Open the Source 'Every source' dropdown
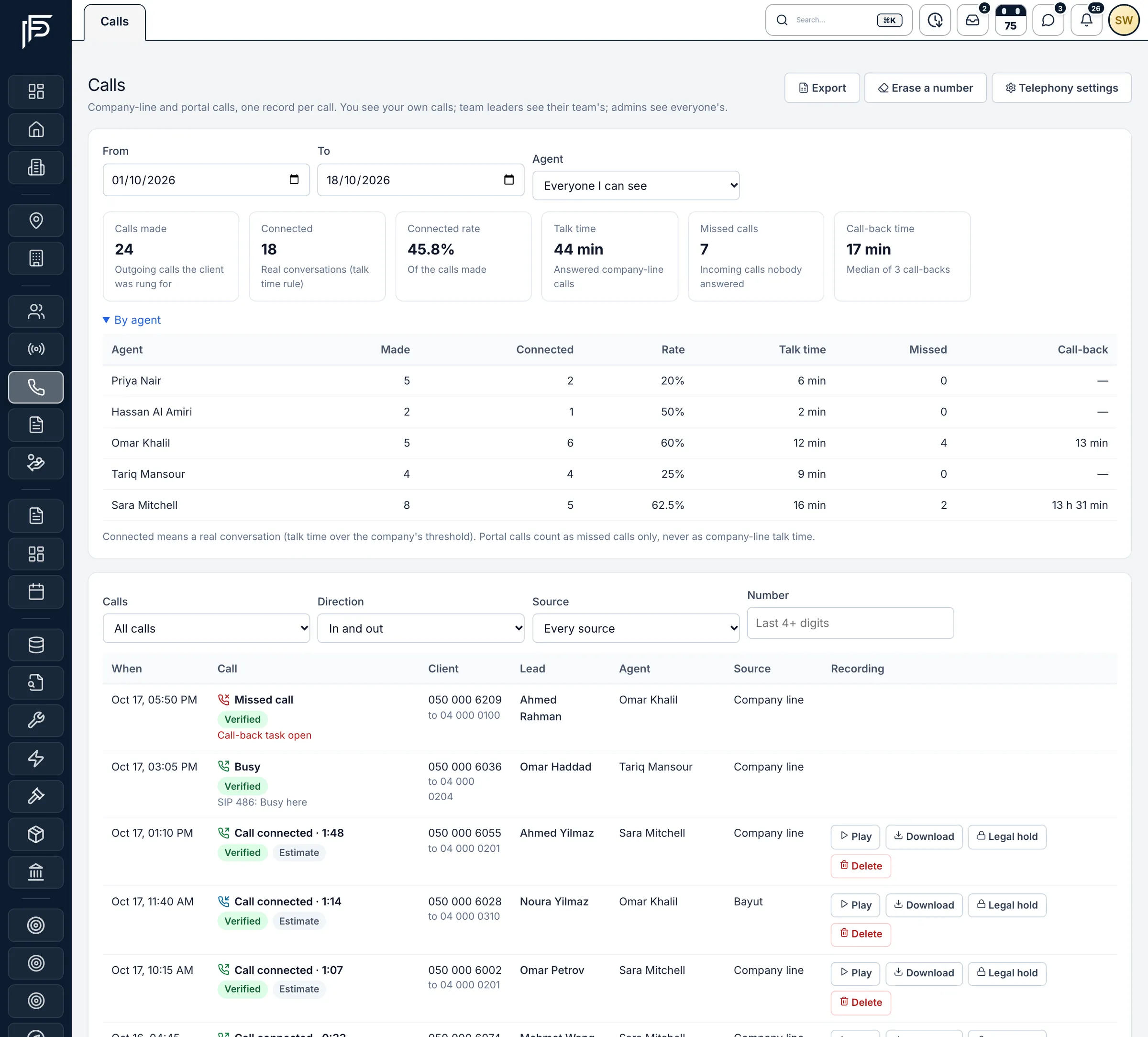1148x1037 pixels. [636, 628]
